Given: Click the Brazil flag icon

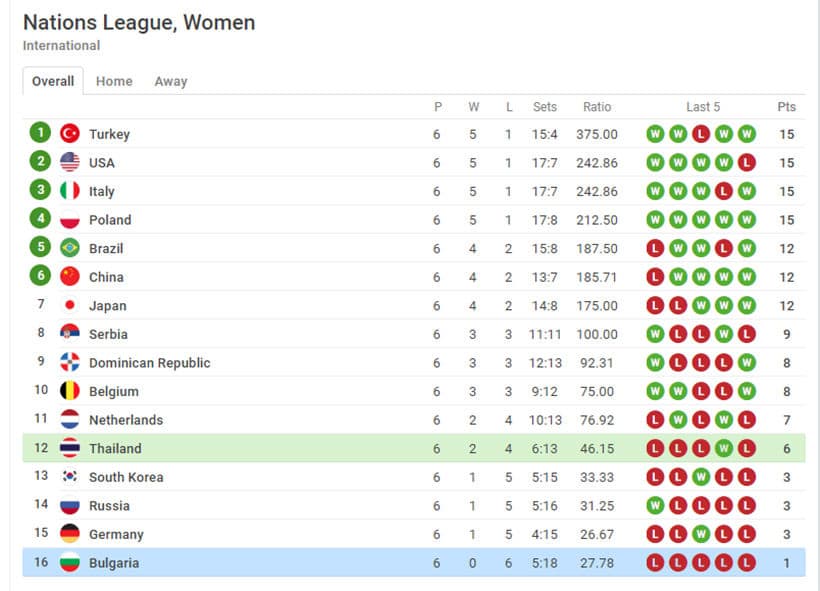Looking at the screenshot, I should coord(70,248).
